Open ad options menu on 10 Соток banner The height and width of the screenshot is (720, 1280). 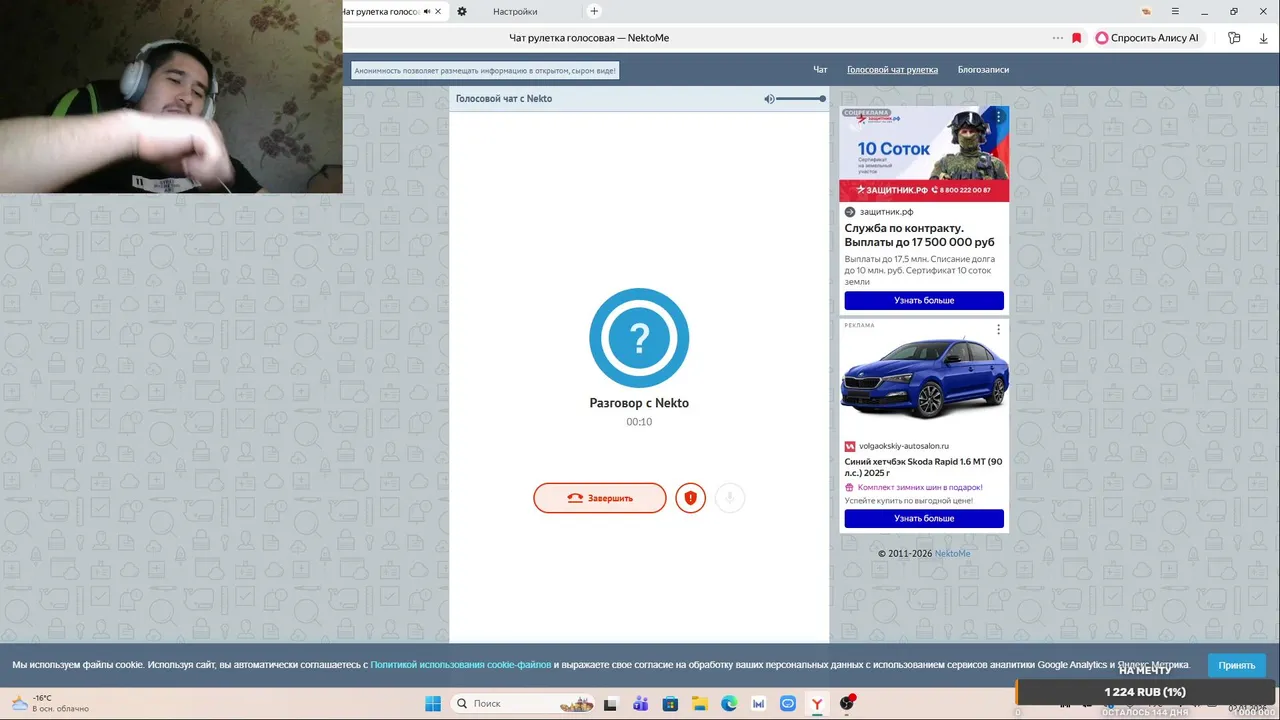pos(998,117)
